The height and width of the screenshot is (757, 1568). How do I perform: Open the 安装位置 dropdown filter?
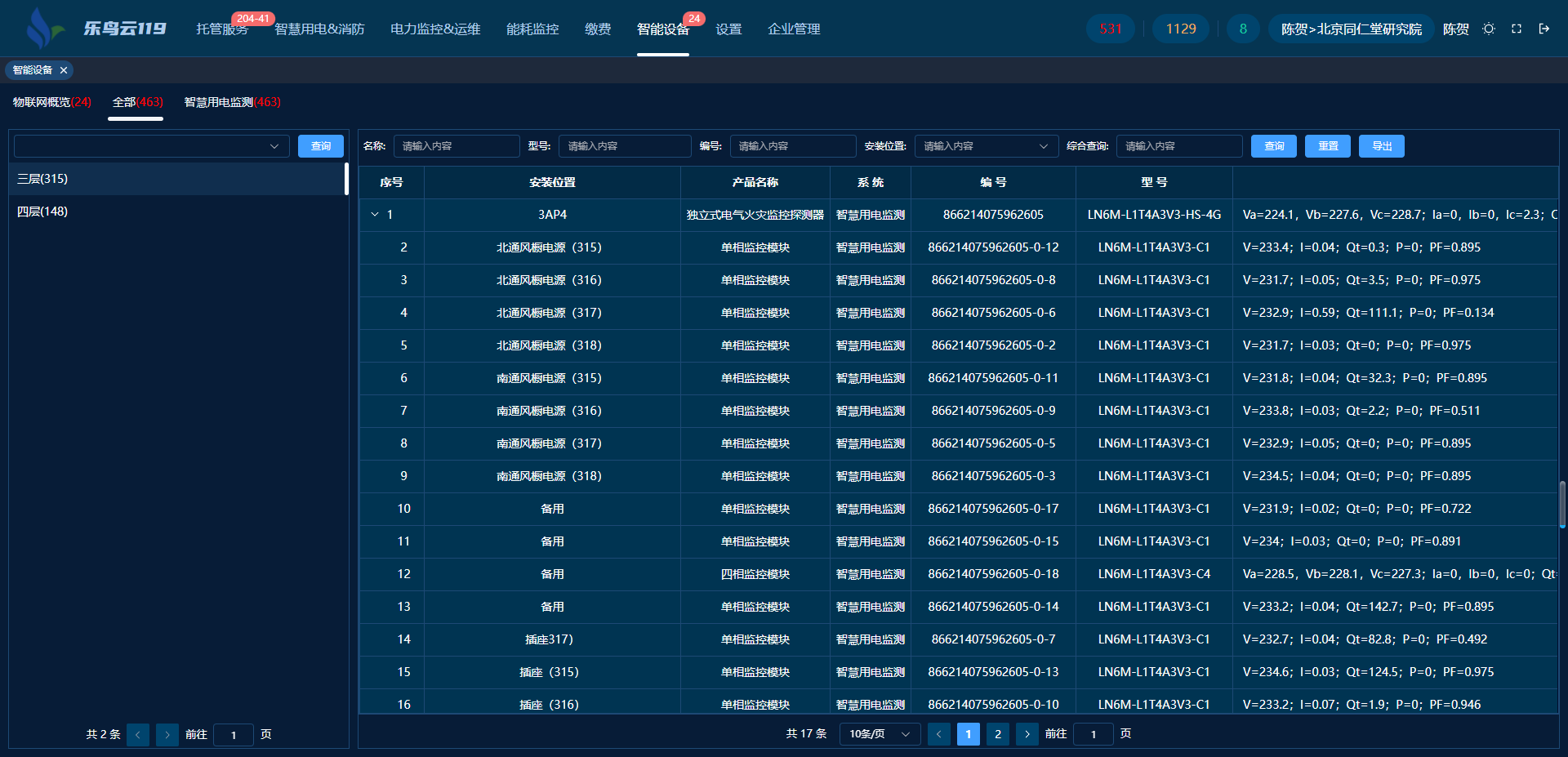986,146
